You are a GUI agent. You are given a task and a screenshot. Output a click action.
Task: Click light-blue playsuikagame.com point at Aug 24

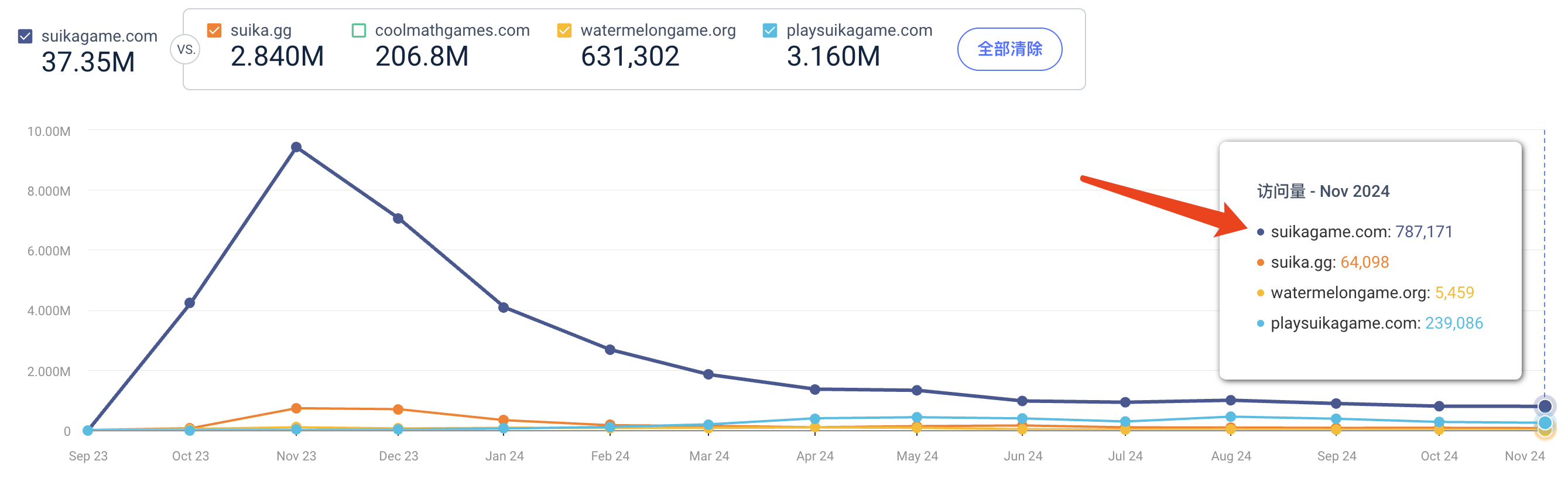(1231, 417)
